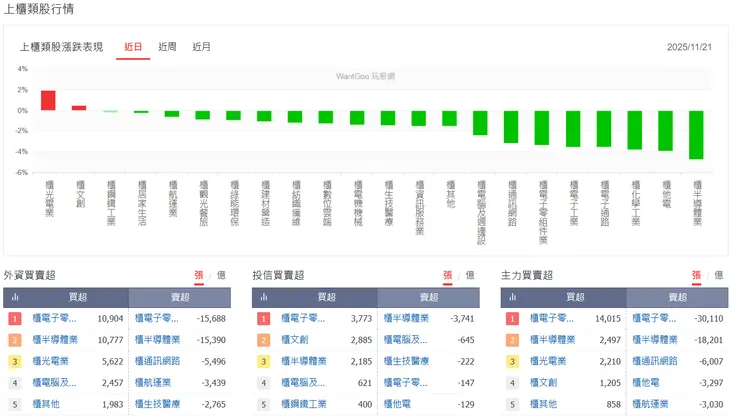Image resolution: width=740 pixels, height=419 pixels.
Task: Click the red 櫃光電業 chart bar
Action: (48, 101)
